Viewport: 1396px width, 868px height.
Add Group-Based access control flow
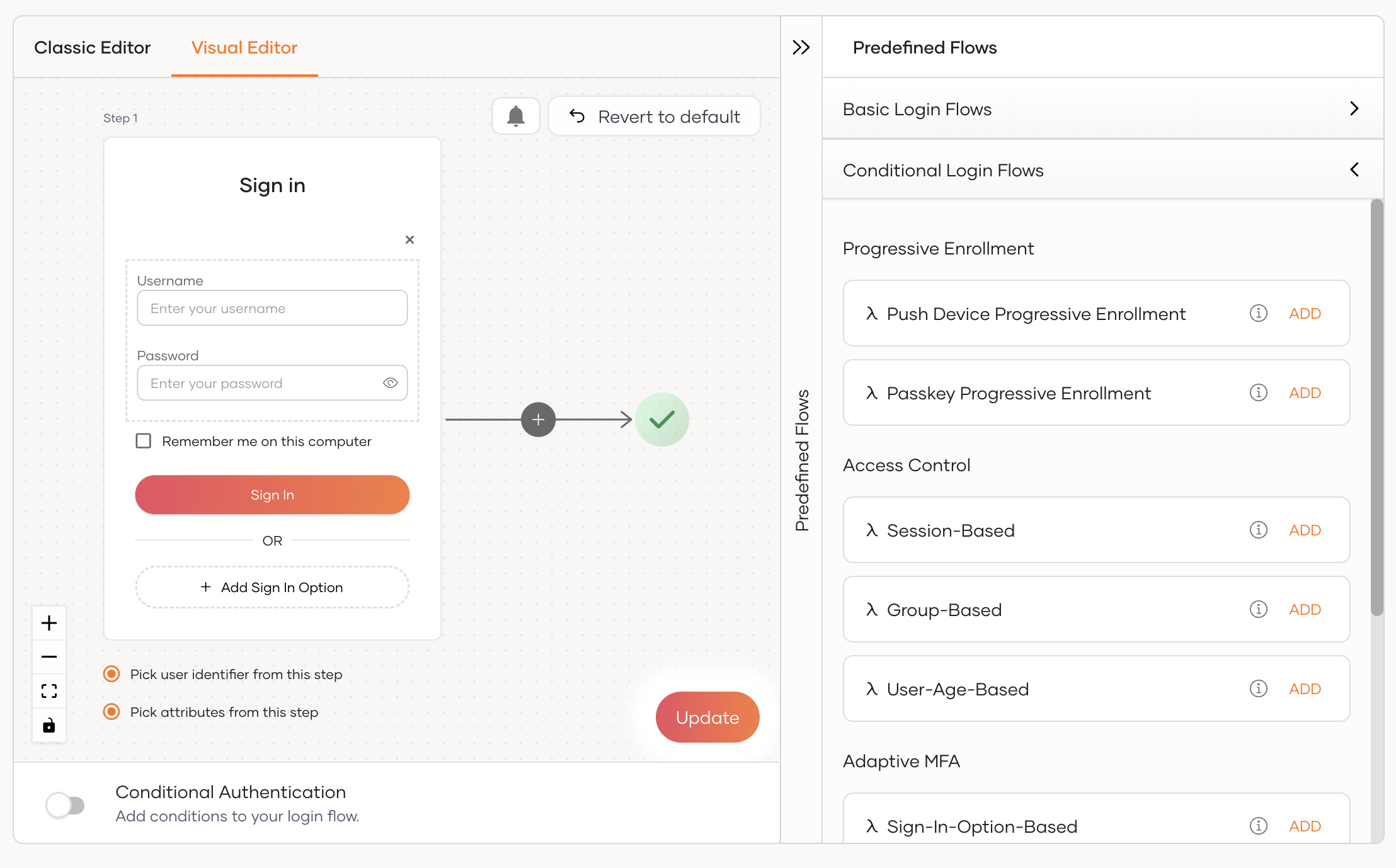point(1305,609)
